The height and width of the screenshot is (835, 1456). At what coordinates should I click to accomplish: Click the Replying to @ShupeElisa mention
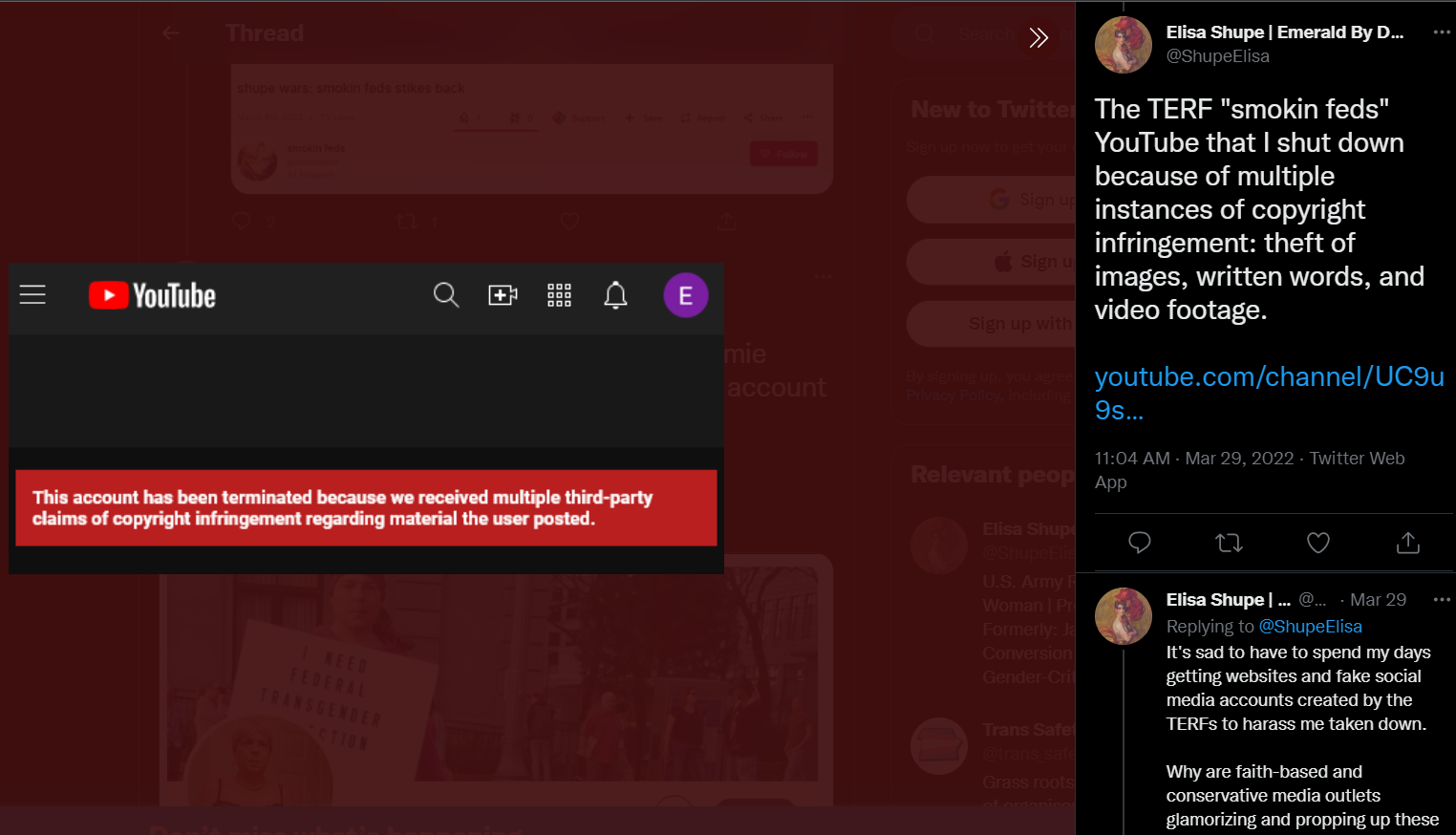pos(1310,627)
